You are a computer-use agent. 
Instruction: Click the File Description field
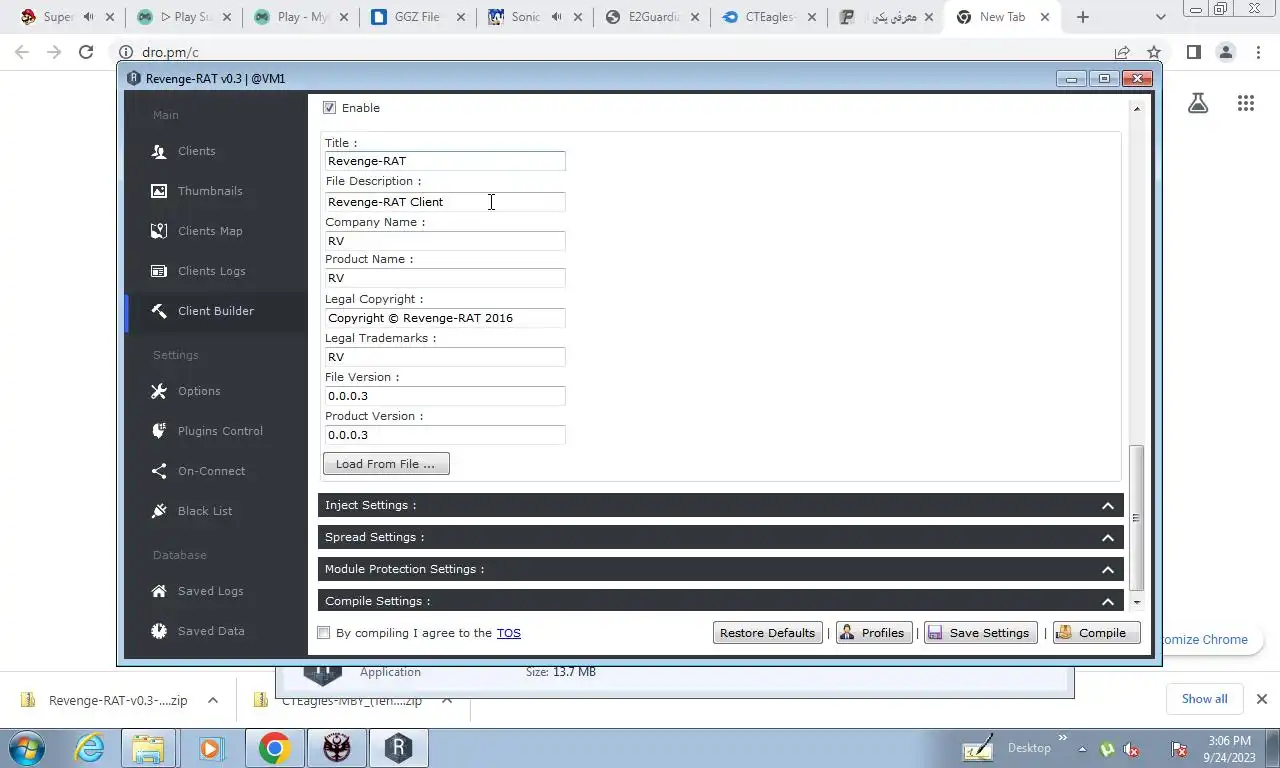(445, 202)
